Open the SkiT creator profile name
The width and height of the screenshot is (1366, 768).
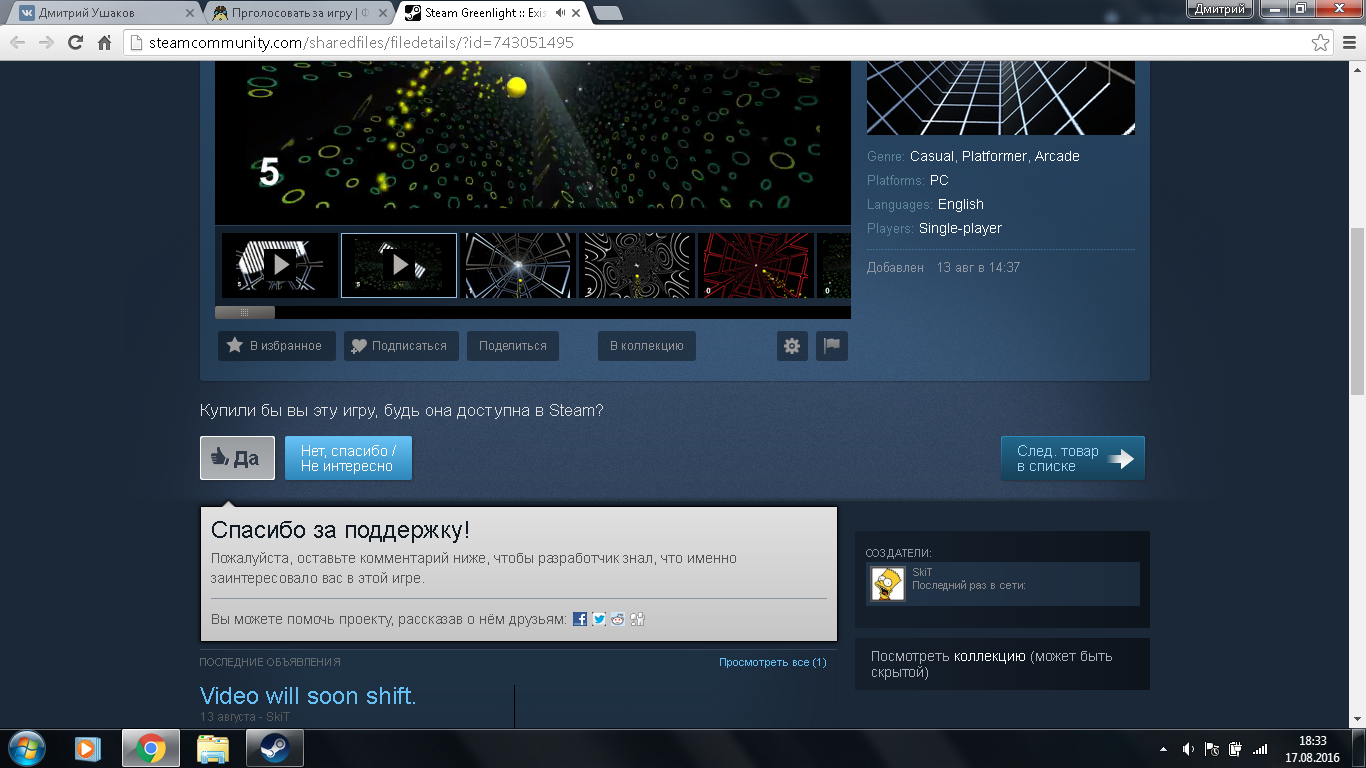(922, 572)
